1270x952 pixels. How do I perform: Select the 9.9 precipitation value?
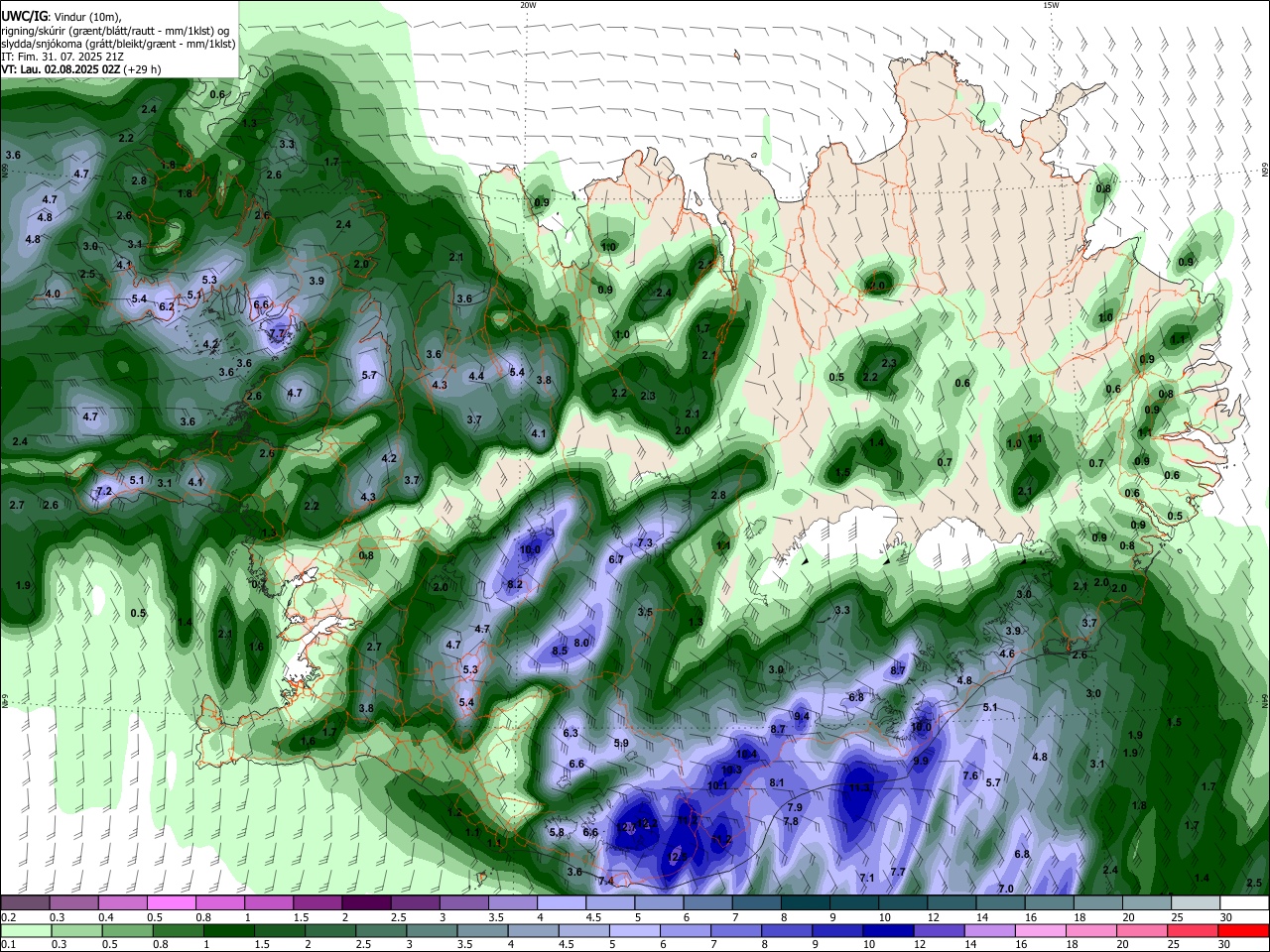point(921,762)
